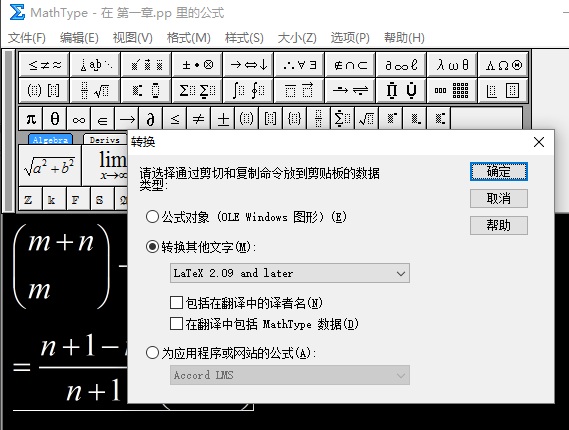
Task: Insert the square root template from small bar
Action: (366, 119)
